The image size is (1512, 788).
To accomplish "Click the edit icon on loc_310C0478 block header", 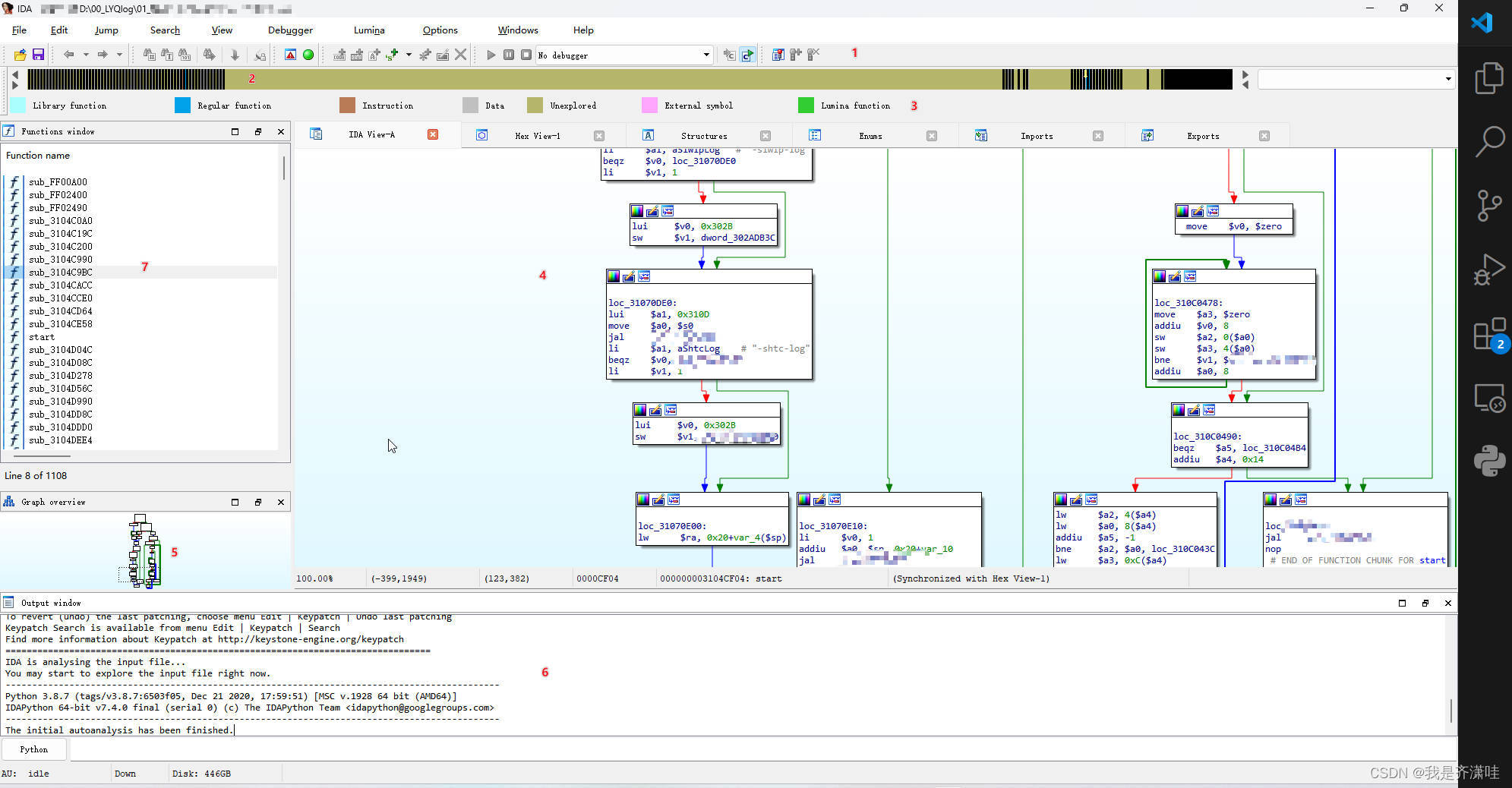I will click(1174, 276).
